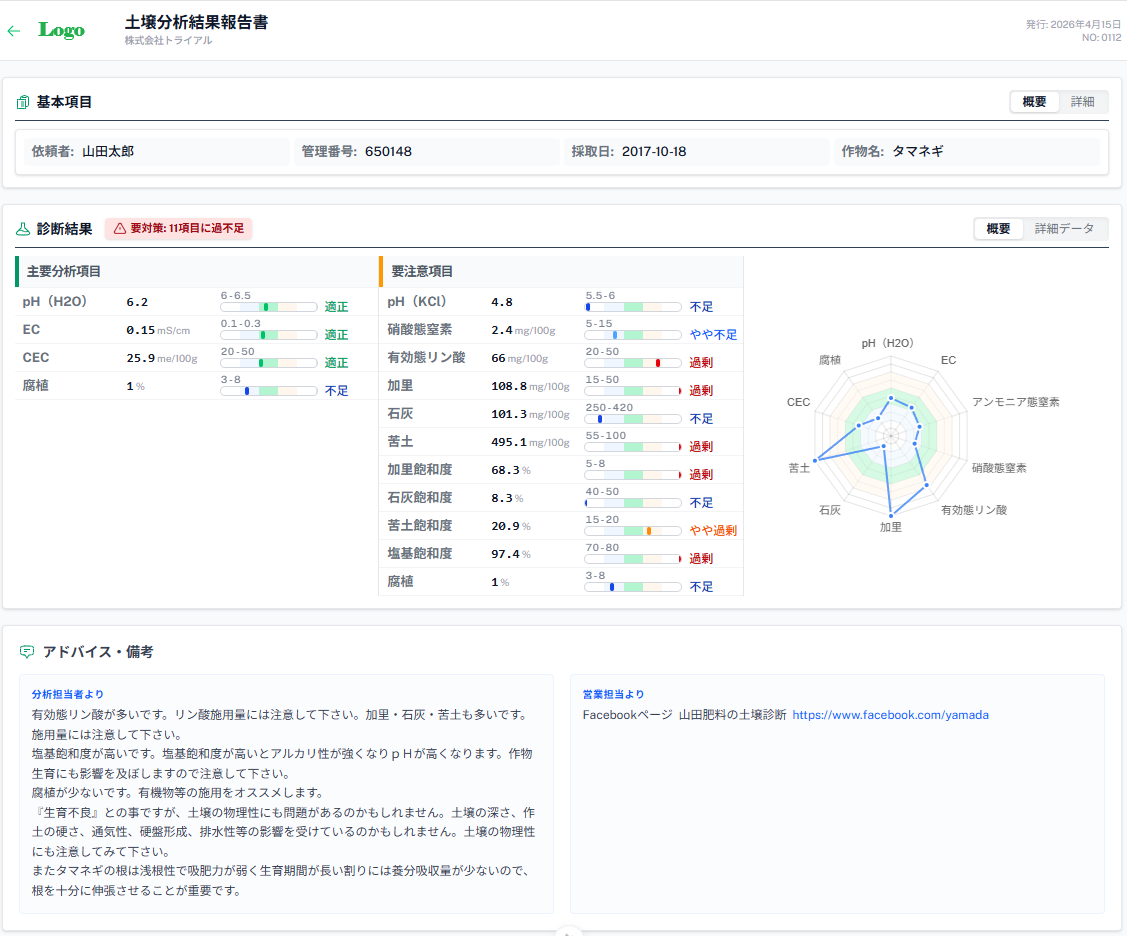The height and width of the screenshot is (936, 1127).
Task: Click the radar chart 加里 axis label
Action: (x=891, y=527)
